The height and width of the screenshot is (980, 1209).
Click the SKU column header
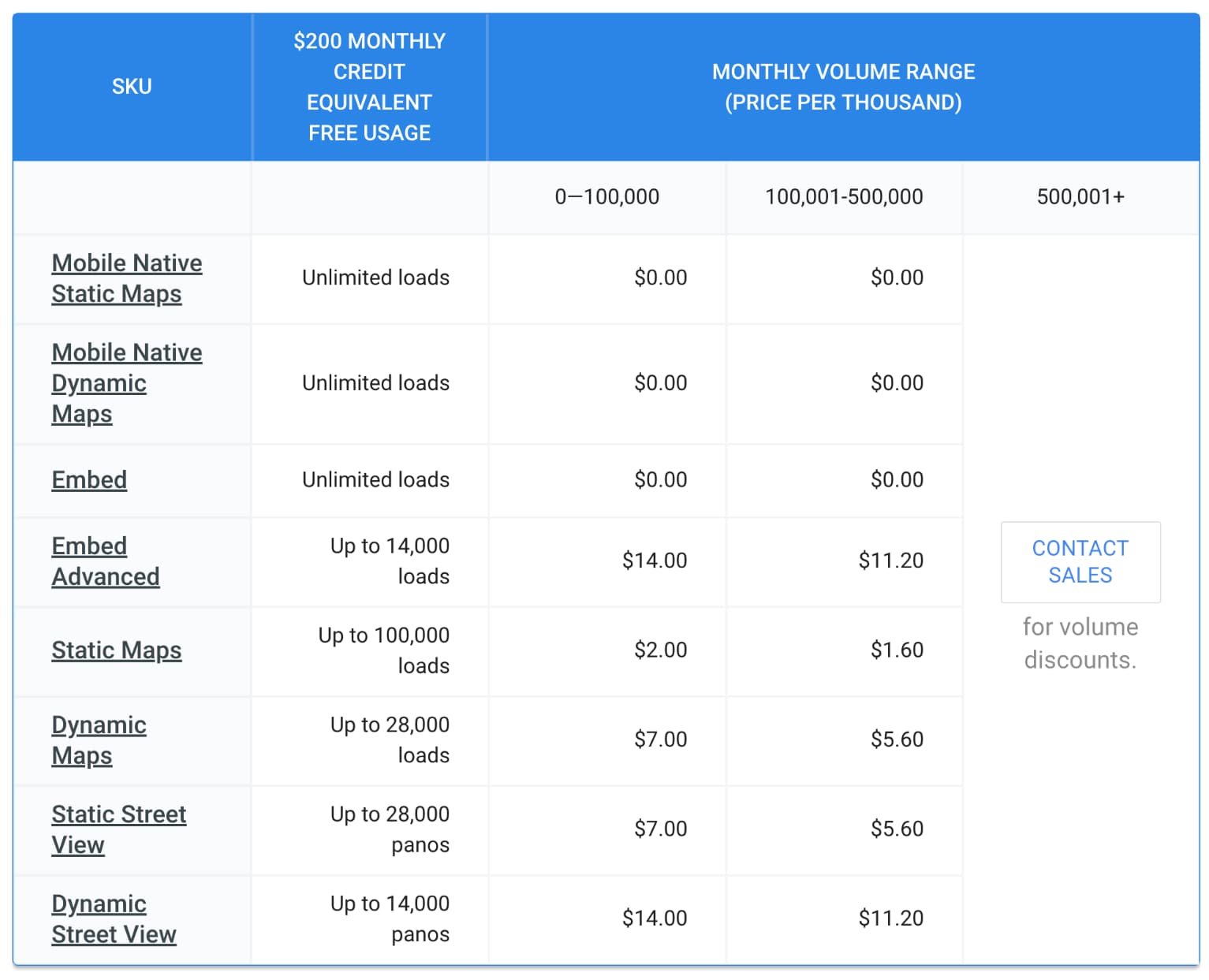(132, 87)
